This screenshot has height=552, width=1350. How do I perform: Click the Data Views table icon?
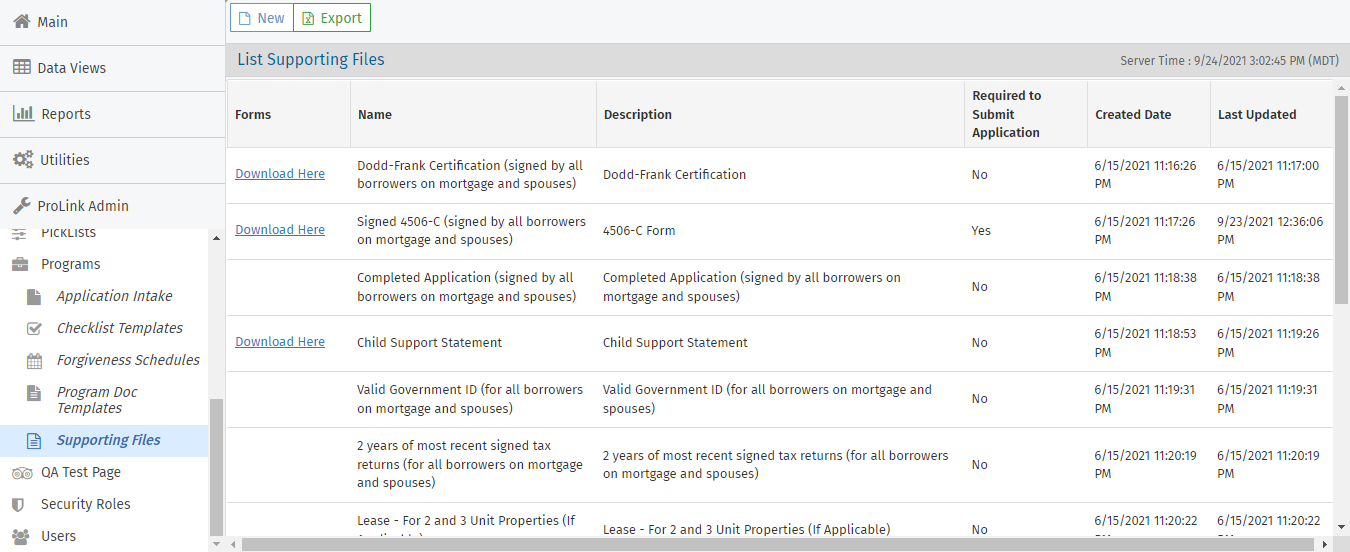tap(21, 68)
